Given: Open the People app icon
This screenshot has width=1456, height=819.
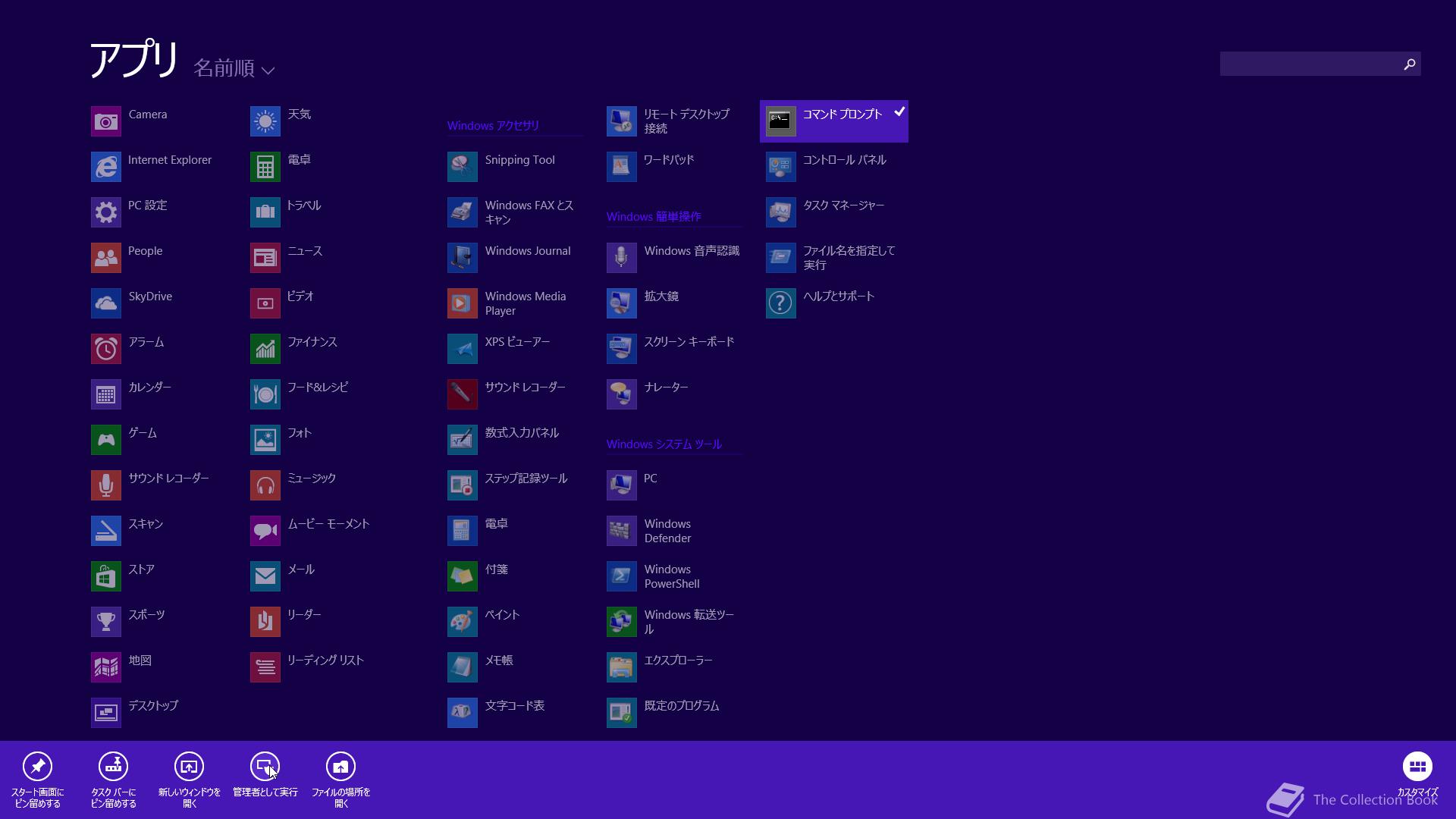Looking at the screenshot, I should click(x=106, y=258).
